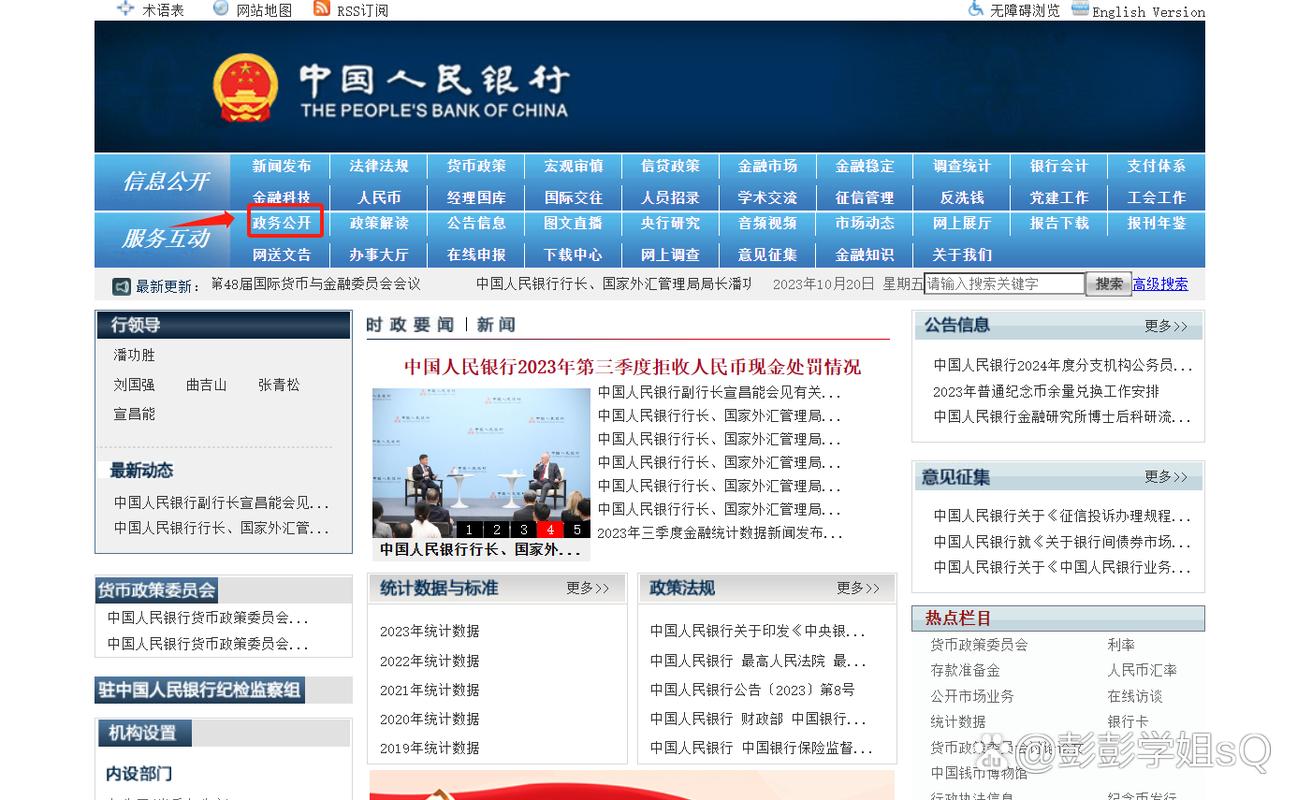The image size is (1297, 800).
Task: Click the 无障碍浏览 accessibility icon
Action: pyautogui.click(x=976, y=9)
